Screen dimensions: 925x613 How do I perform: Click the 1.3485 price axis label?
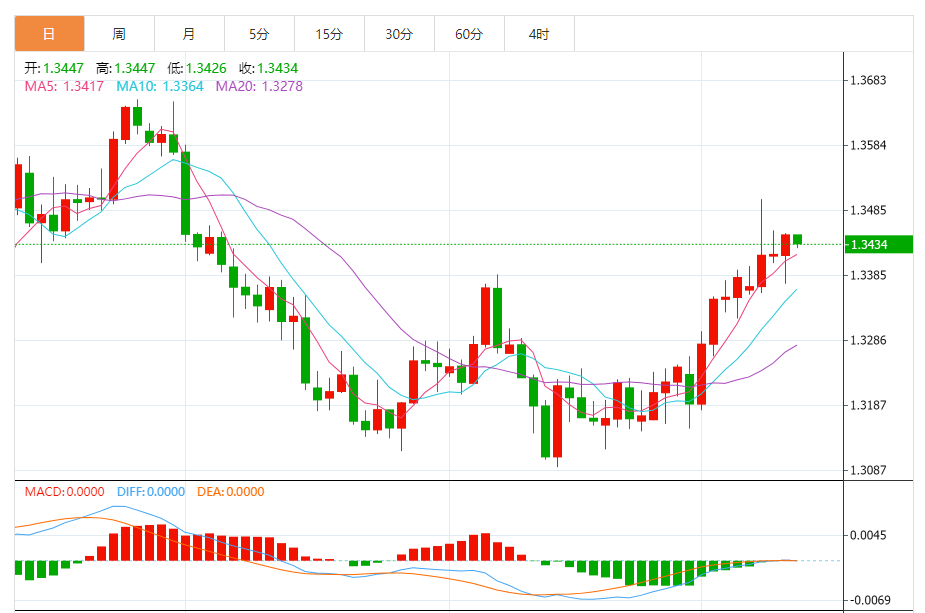tap(868, 210)
